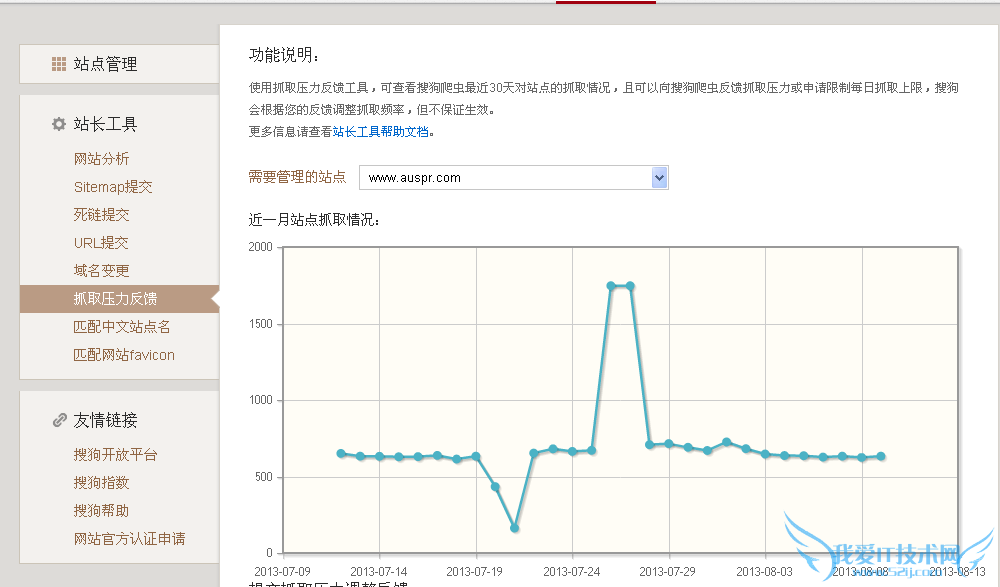Click the 搜狗帮助 link
This screenshot has height=587, width=1000.
(x=101, y=511)
